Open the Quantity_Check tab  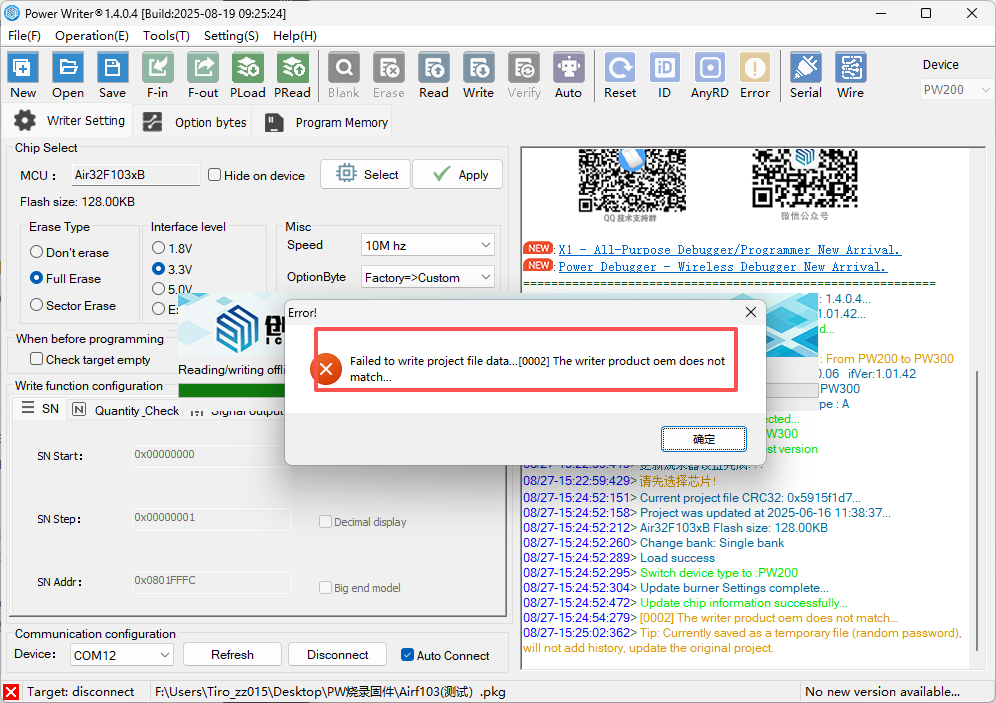pyautogui.click(x=126, y=410)
